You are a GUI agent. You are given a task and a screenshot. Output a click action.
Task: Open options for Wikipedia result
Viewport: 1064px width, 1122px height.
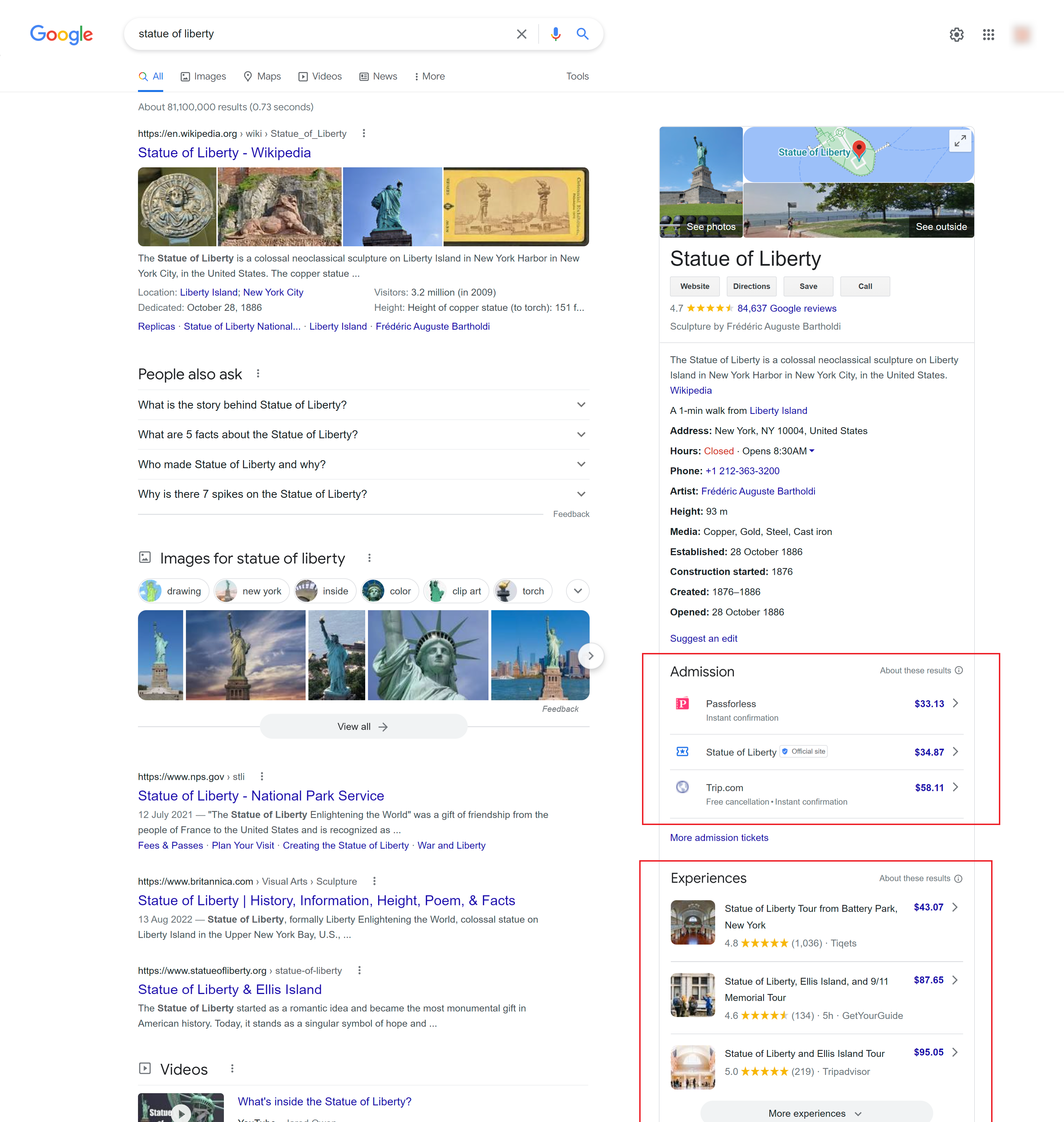point(364,133)
